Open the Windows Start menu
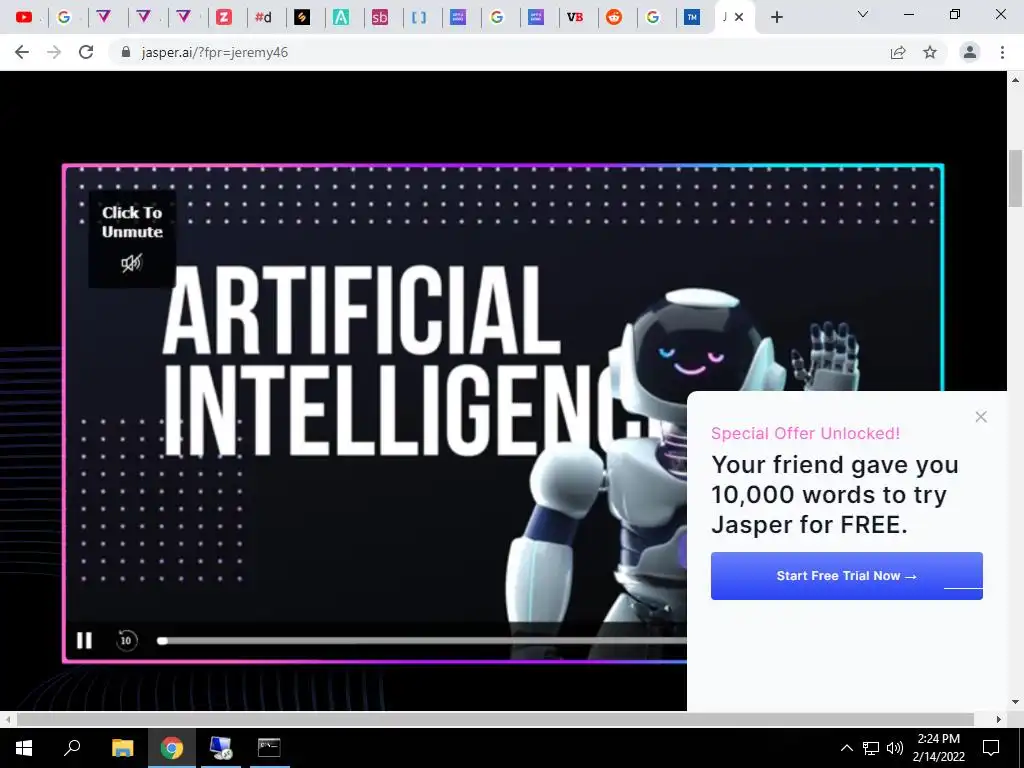Screen dimensions: 1024x768 (x=24, y=748)
